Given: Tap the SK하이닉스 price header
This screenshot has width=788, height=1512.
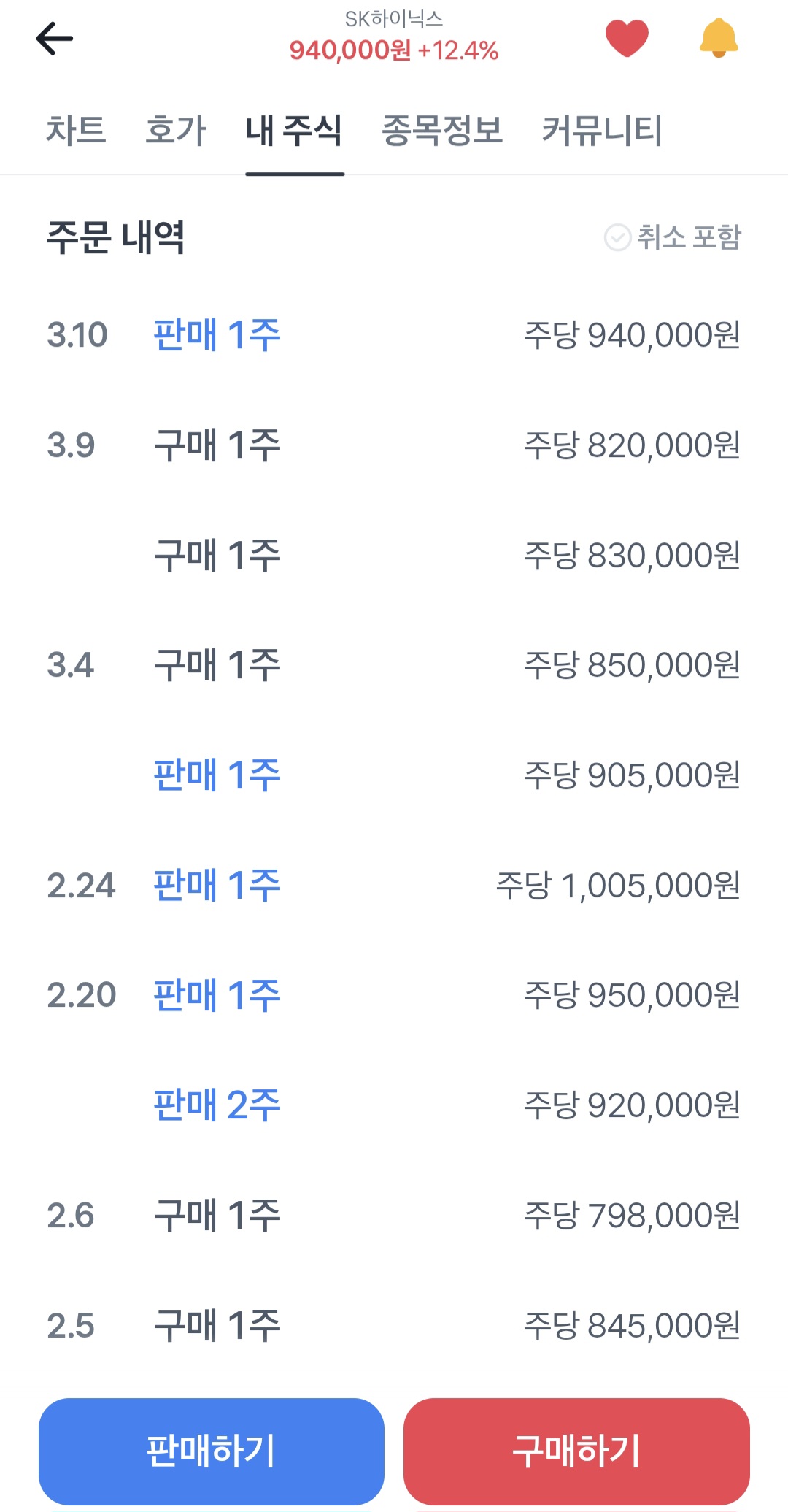Looking at the screenshot, I should 394,38.
